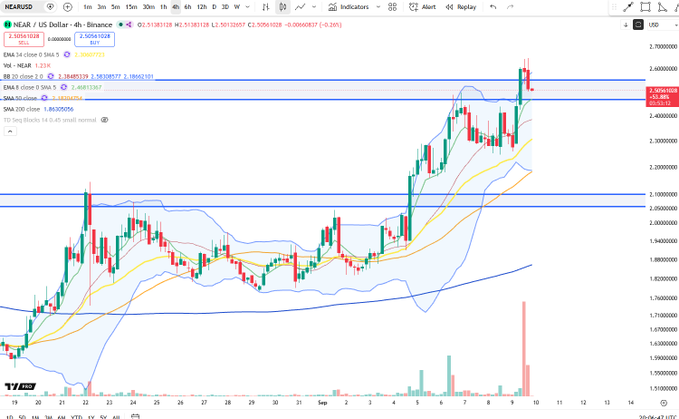679x419 pixels.
Task: Click EMA 34 indicator source icon
Action: click(x=67, y=55)
